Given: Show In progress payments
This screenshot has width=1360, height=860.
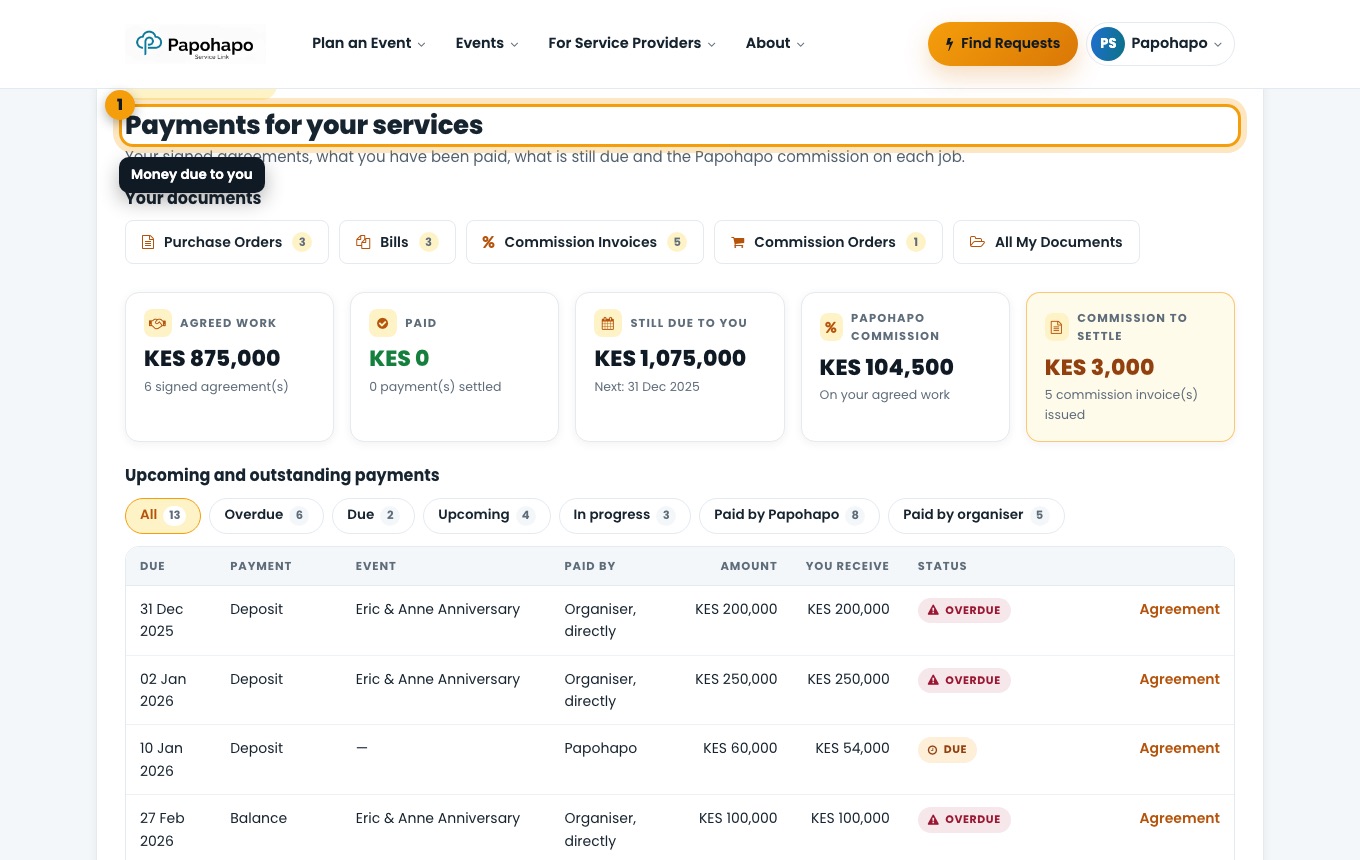Looking at the screenshot, I should coord(625,515).
